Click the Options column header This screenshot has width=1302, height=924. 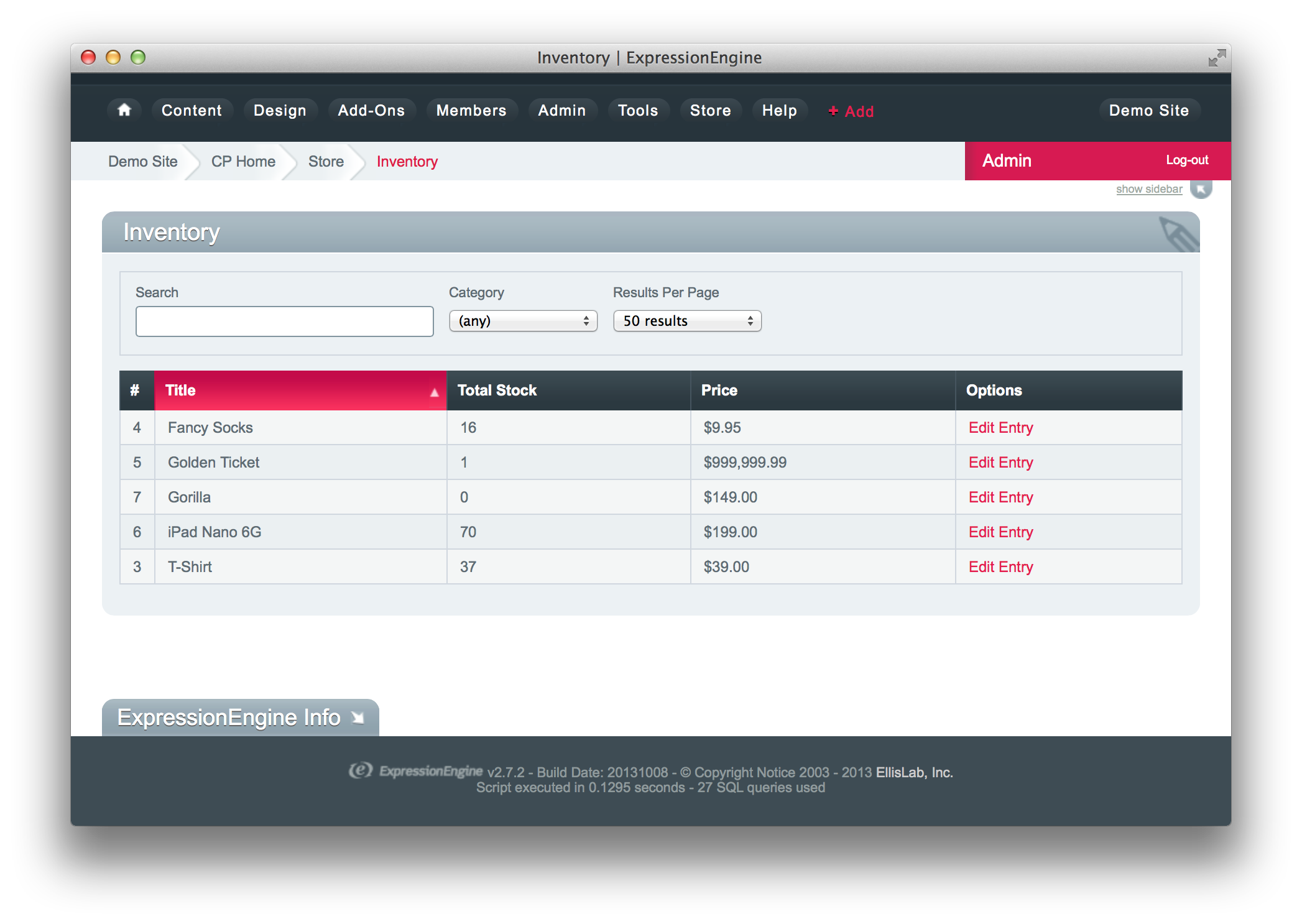[x=1068, y=390]
